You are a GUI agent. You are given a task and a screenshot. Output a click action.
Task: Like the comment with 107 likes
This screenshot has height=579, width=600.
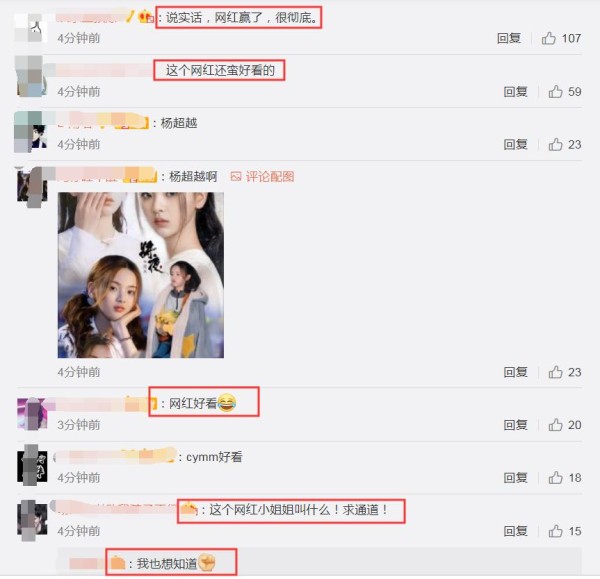coord(549,38)
